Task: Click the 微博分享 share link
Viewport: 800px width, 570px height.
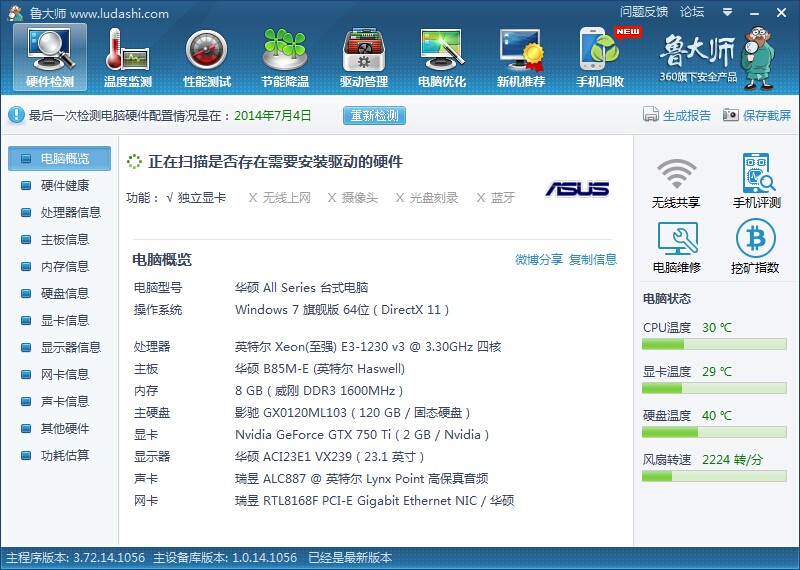Action: click(x=539, y=260)
